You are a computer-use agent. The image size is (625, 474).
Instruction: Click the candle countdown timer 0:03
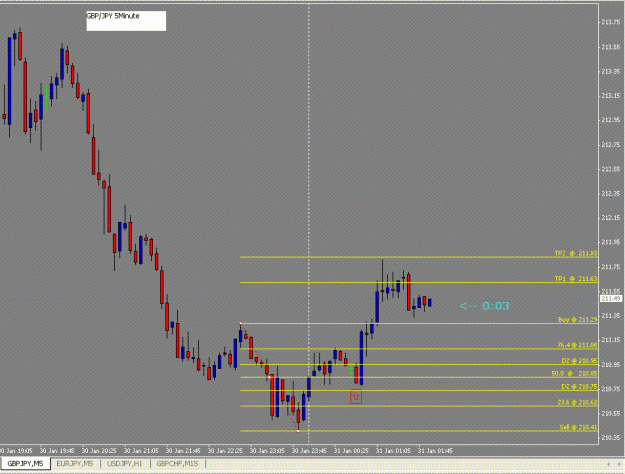[485, 306]
